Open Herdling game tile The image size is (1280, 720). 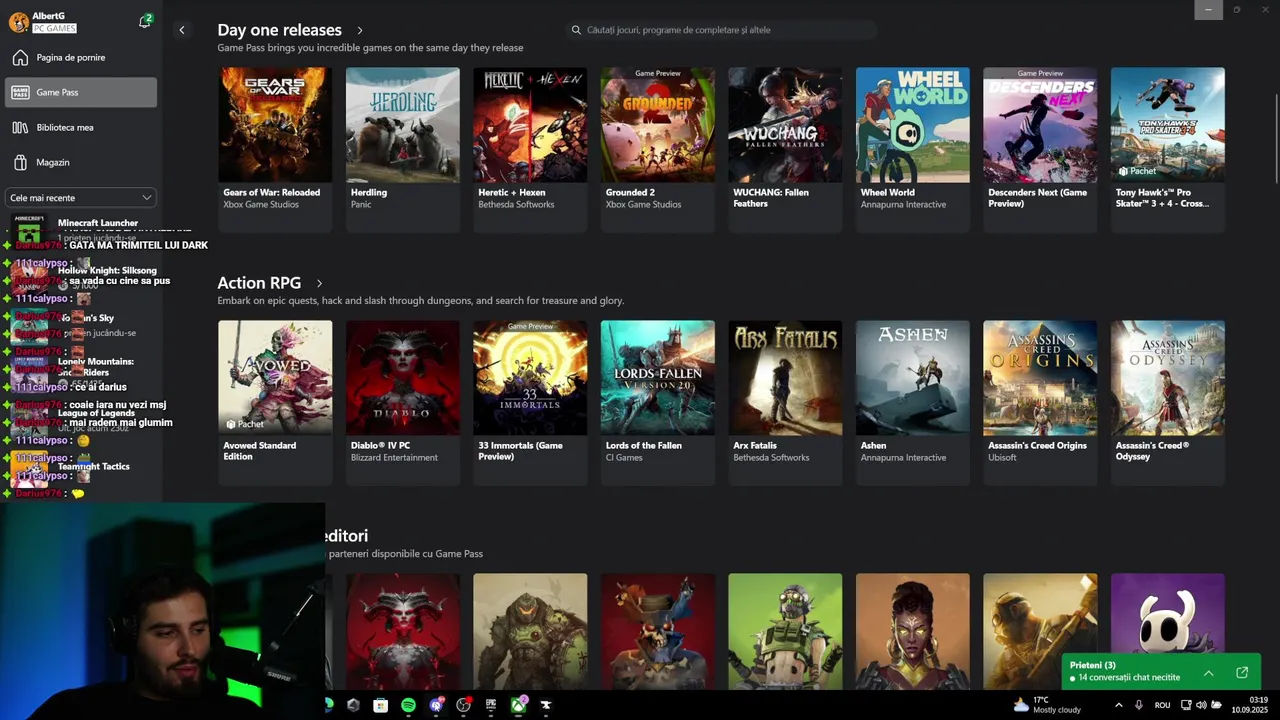[x=403, y=149]
